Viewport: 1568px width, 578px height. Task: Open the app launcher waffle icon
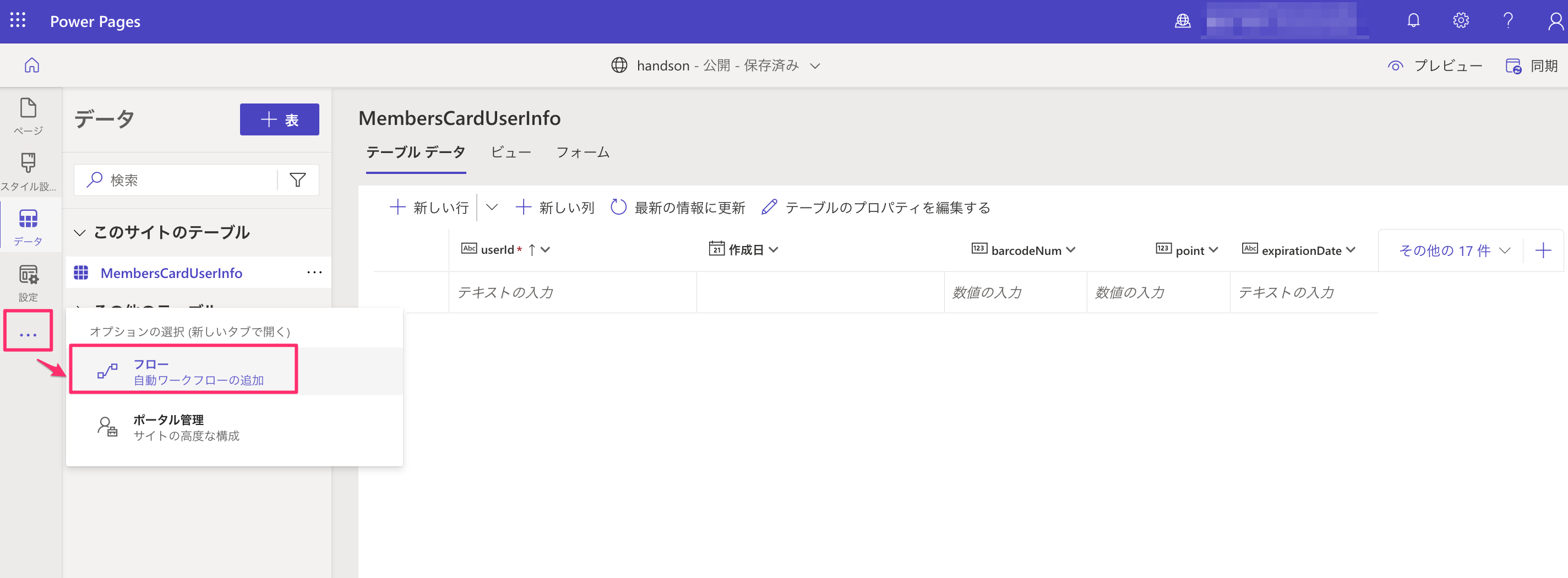18,21
